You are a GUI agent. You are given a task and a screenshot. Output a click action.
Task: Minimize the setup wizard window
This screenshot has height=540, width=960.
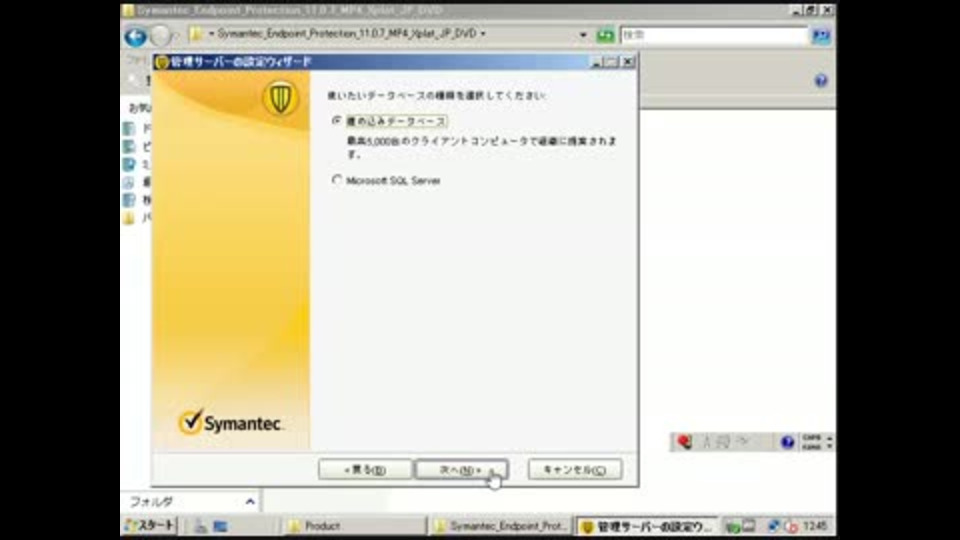coord(596,62)
